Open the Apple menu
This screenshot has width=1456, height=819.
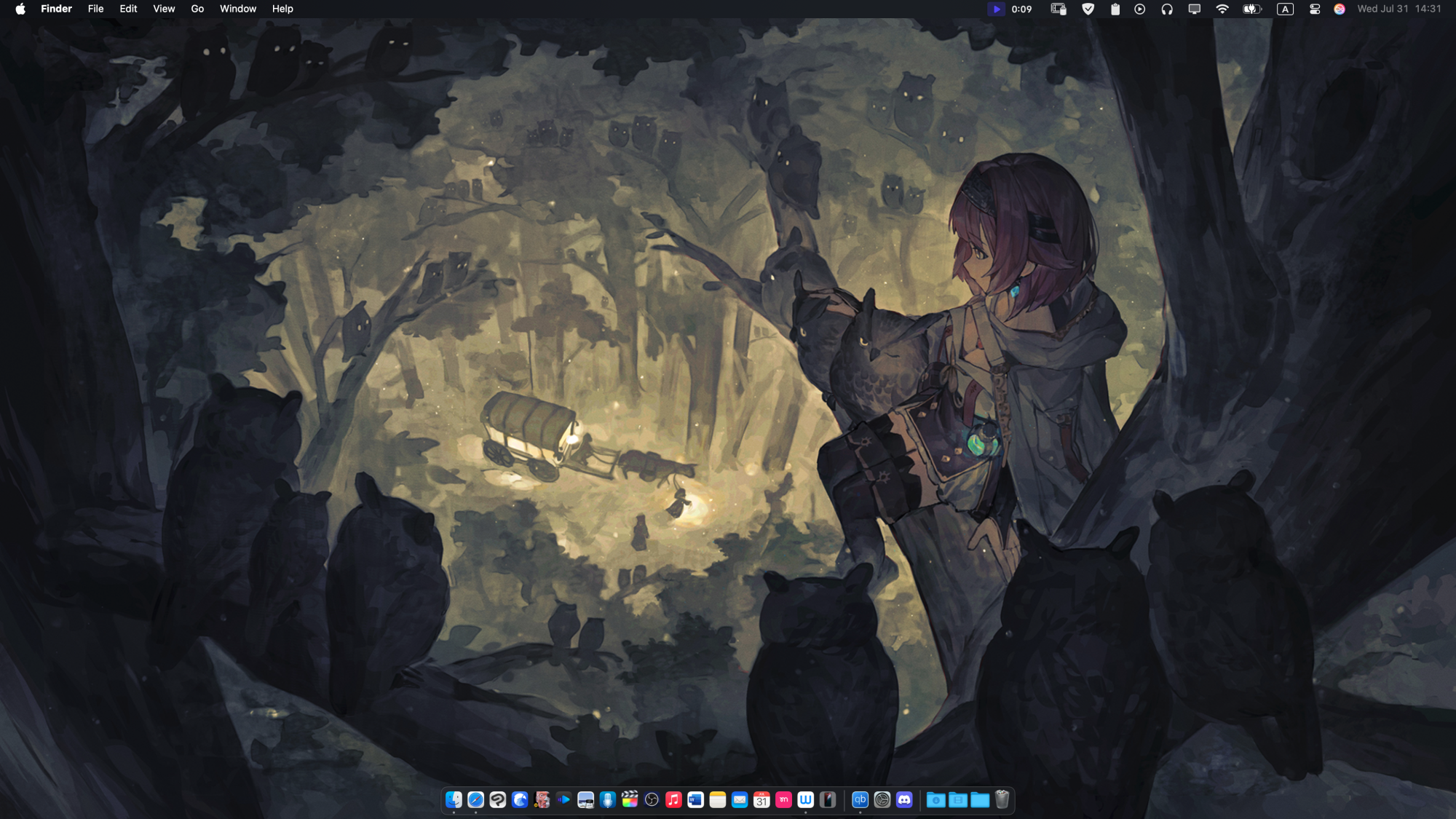pos(20,9)
